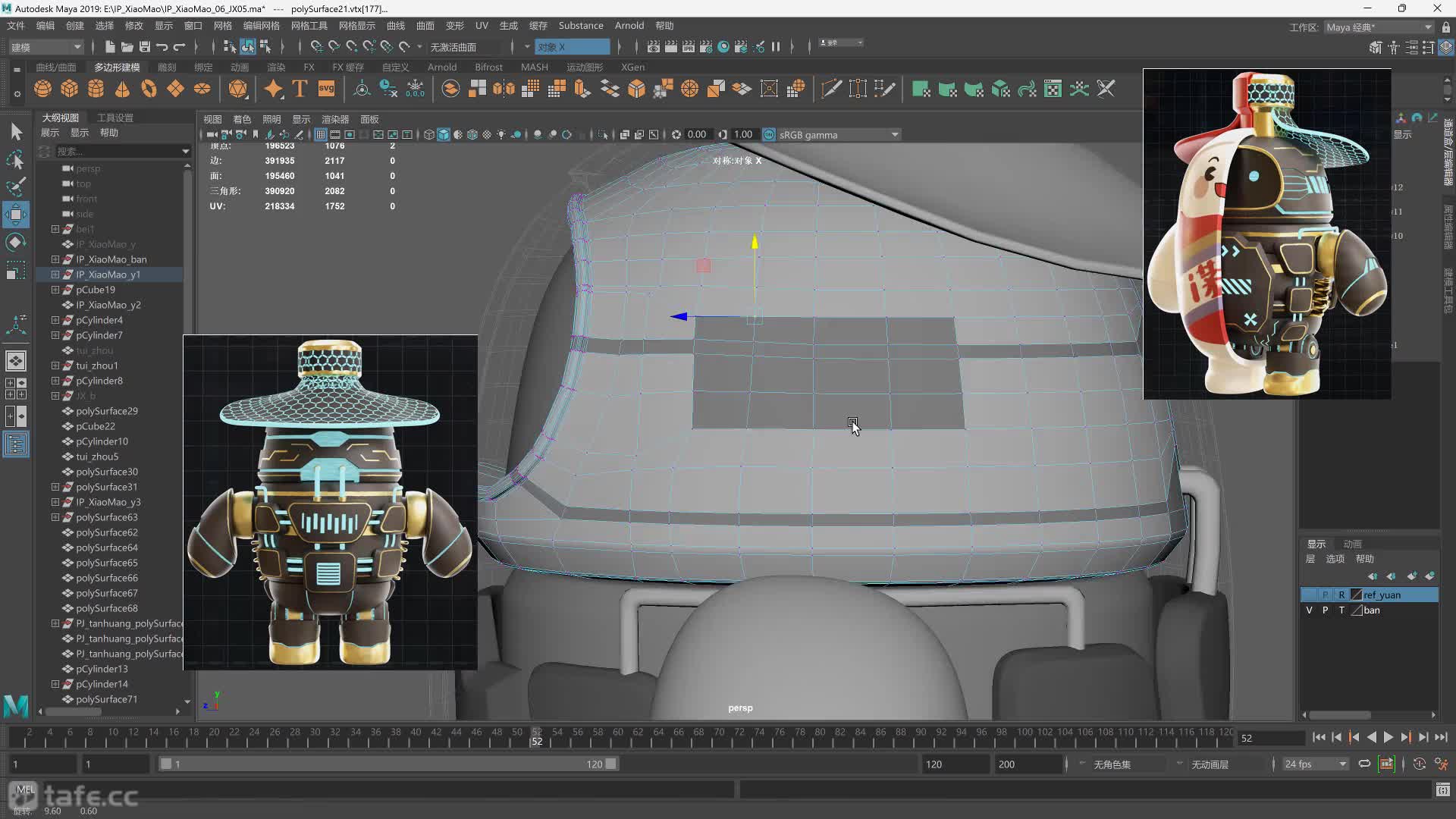Open the UV editor checker icon

click(x=1053, y=89)
